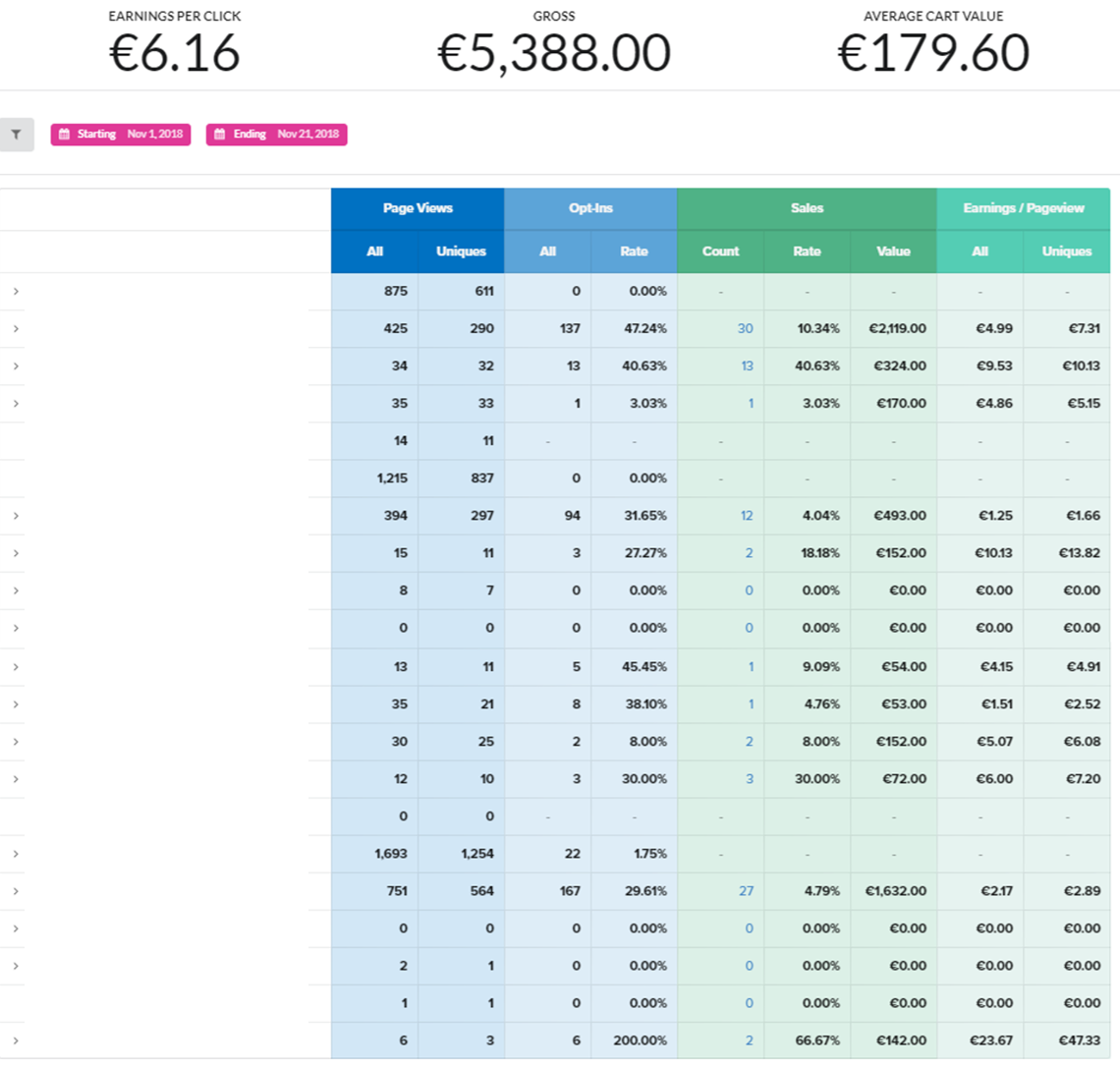Open the sales count link 12
1120x1066 pixels.
[x=747, y=516]
